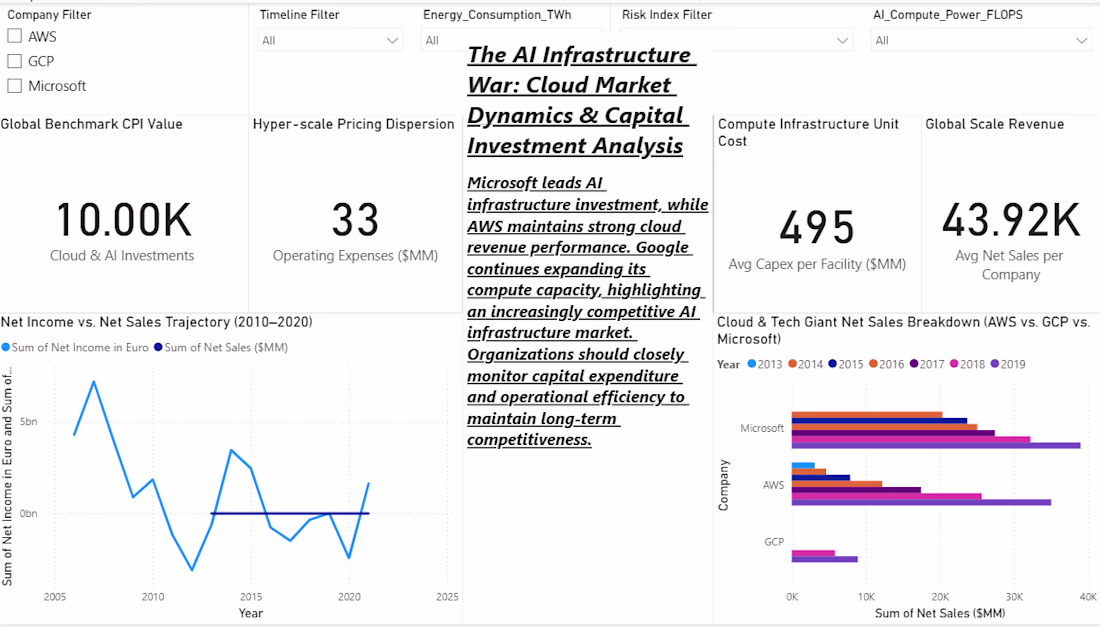Click the 'Year' legend label in bar chart

[728, 364]
